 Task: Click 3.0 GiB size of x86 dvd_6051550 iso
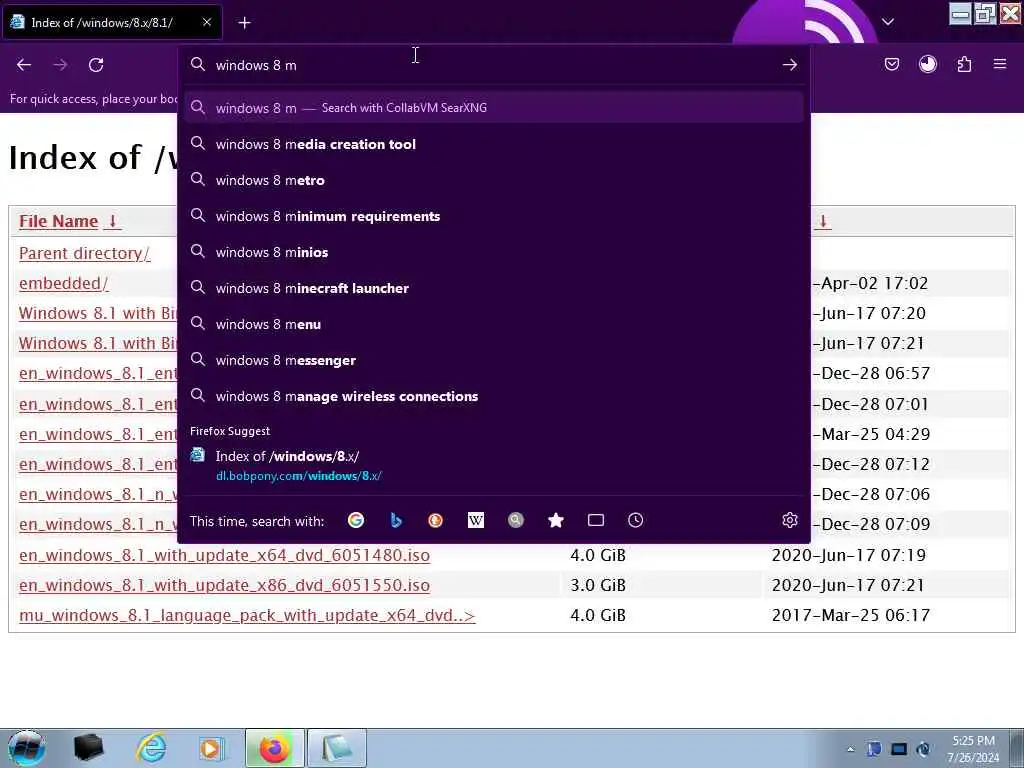(x=598, y=585)
